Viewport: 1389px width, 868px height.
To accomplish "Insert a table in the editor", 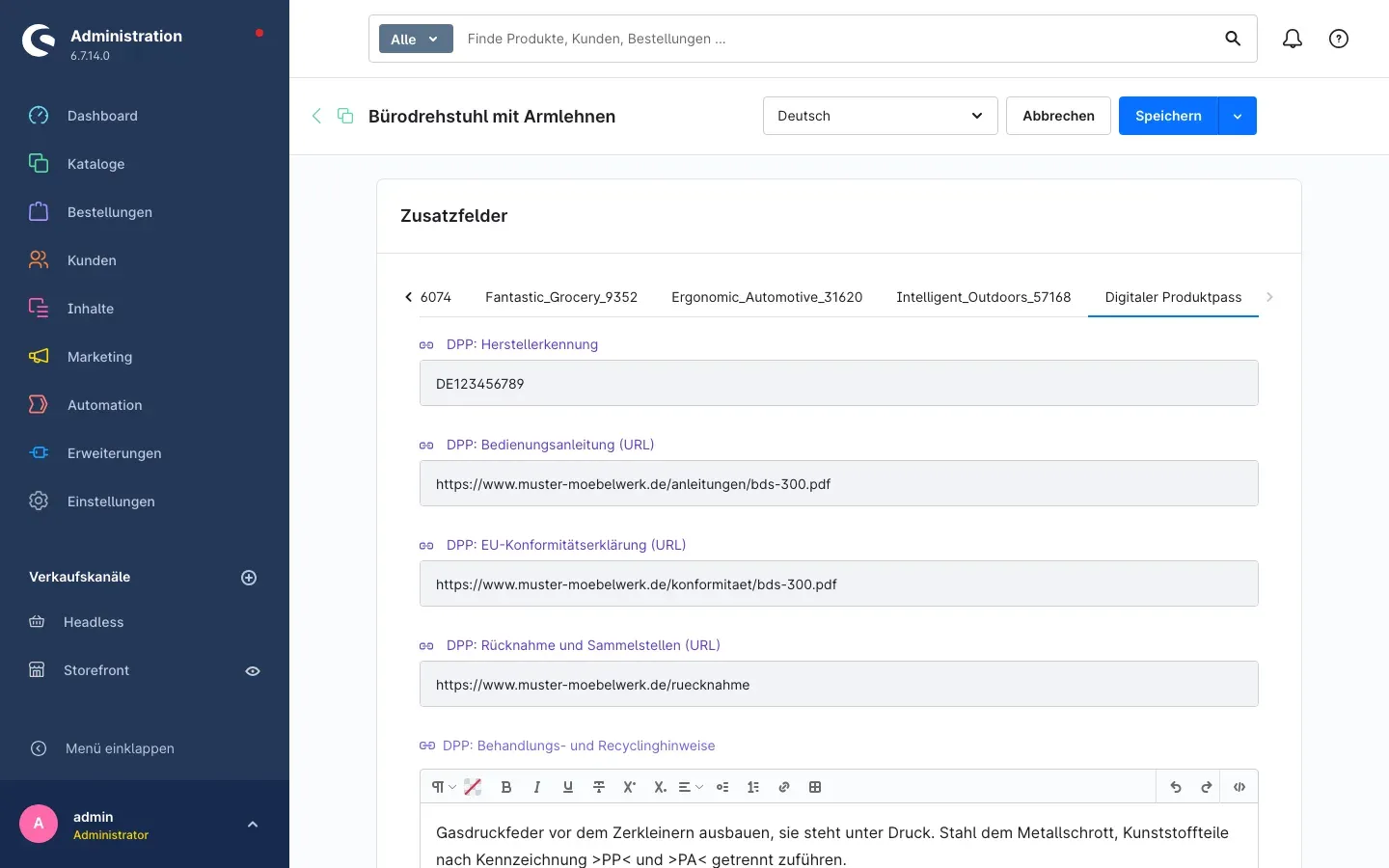I will pos(815,787).
